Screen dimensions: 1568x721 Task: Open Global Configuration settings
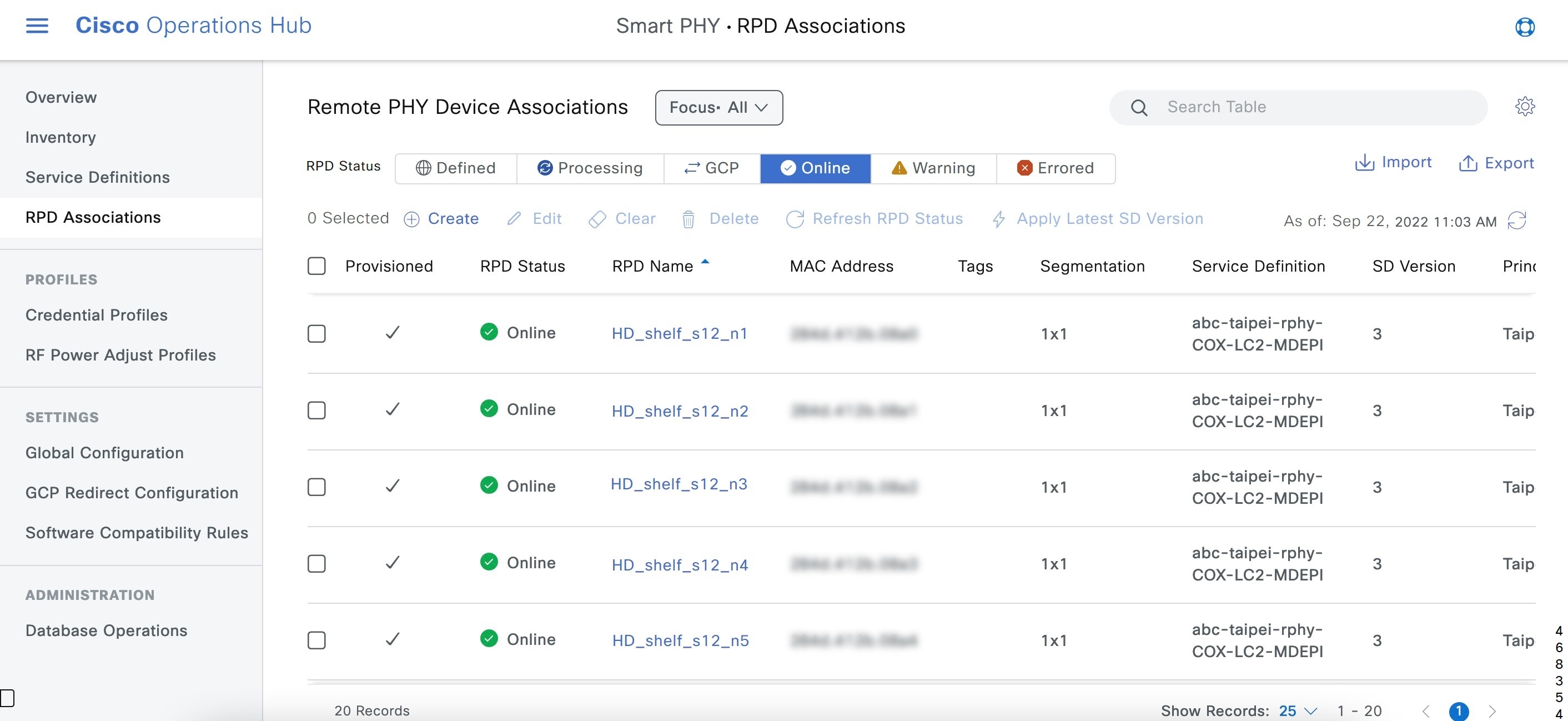[x=104, y=453]
